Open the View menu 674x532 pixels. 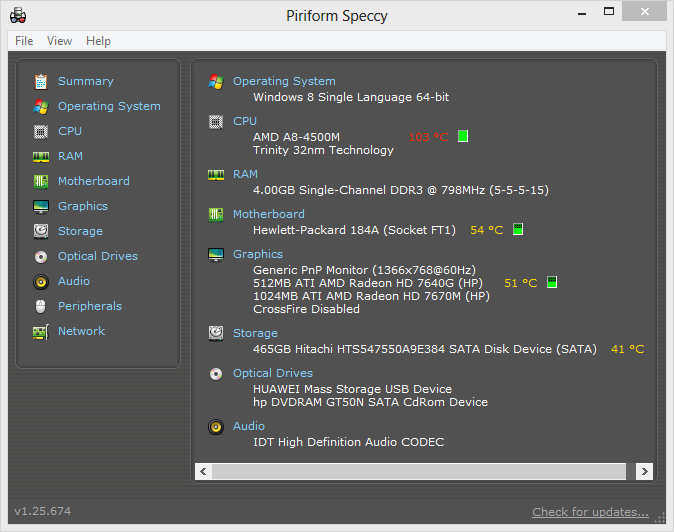point(59,41)
